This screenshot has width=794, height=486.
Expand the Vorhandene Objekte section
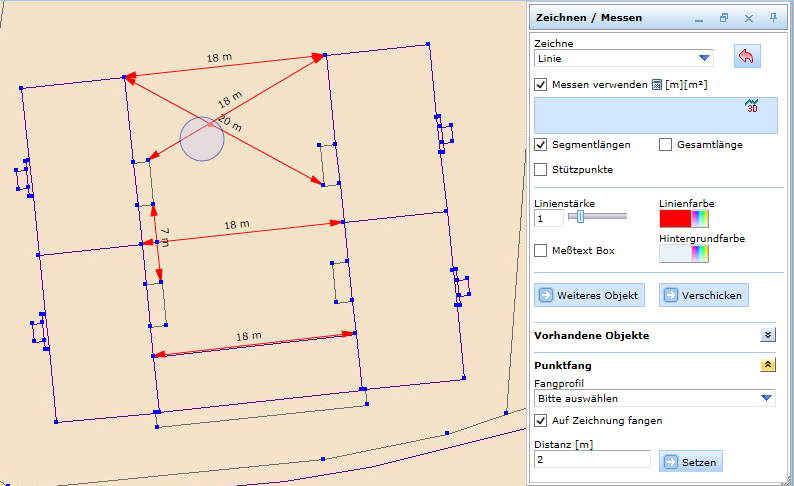[768, 335]
